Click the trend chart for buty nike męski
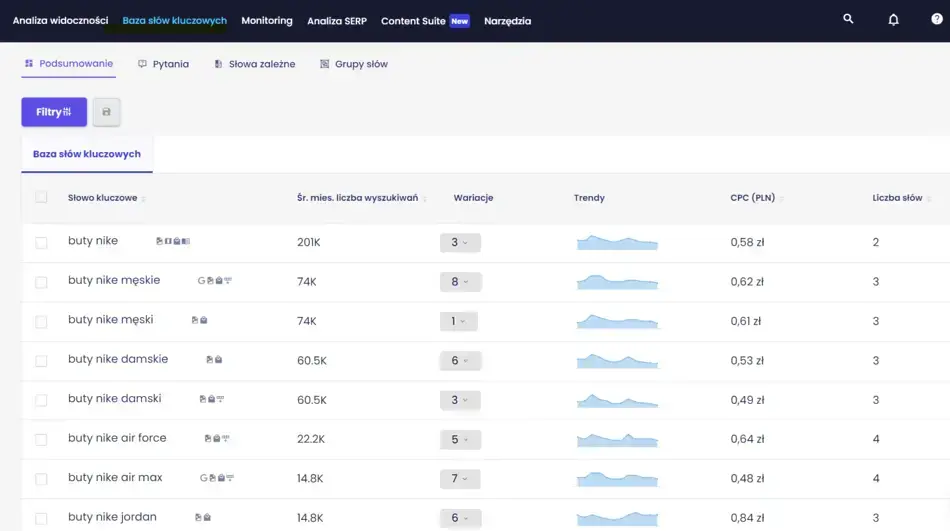 click(x=617, y=321)
